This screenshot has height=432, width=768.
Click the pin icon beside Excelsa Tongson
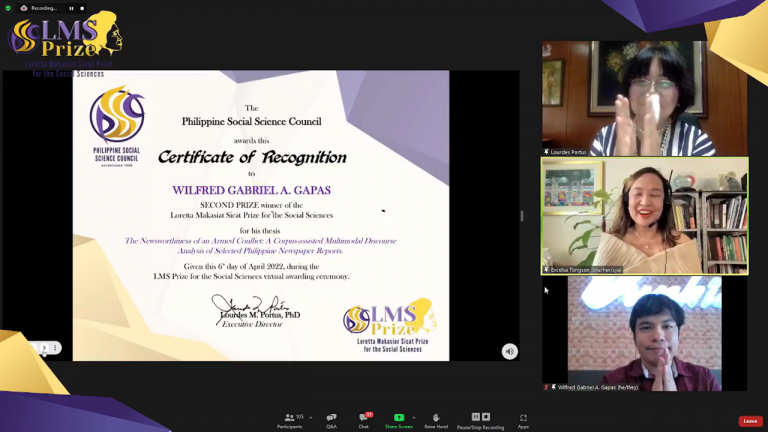click(x=546, y=270)
